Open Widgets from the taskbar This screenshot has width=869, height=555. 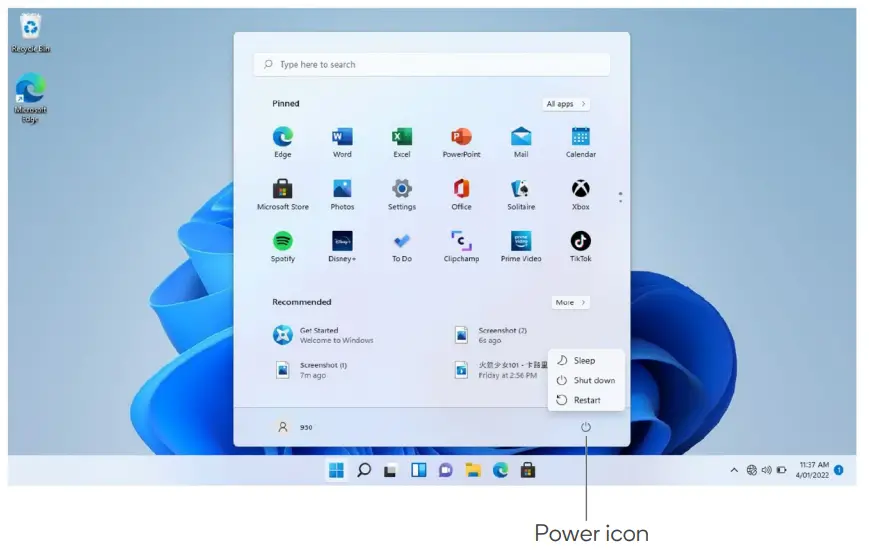coord(418,470)
